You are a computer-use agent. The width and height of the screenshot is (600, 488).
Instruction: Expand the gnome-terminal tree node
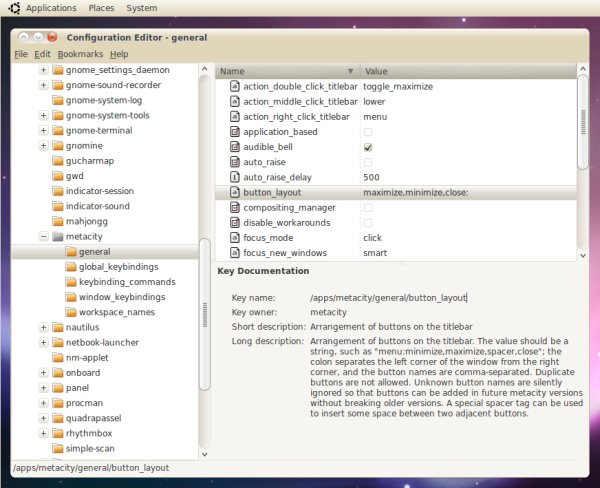pyautogui.click(x=44, y=131)
